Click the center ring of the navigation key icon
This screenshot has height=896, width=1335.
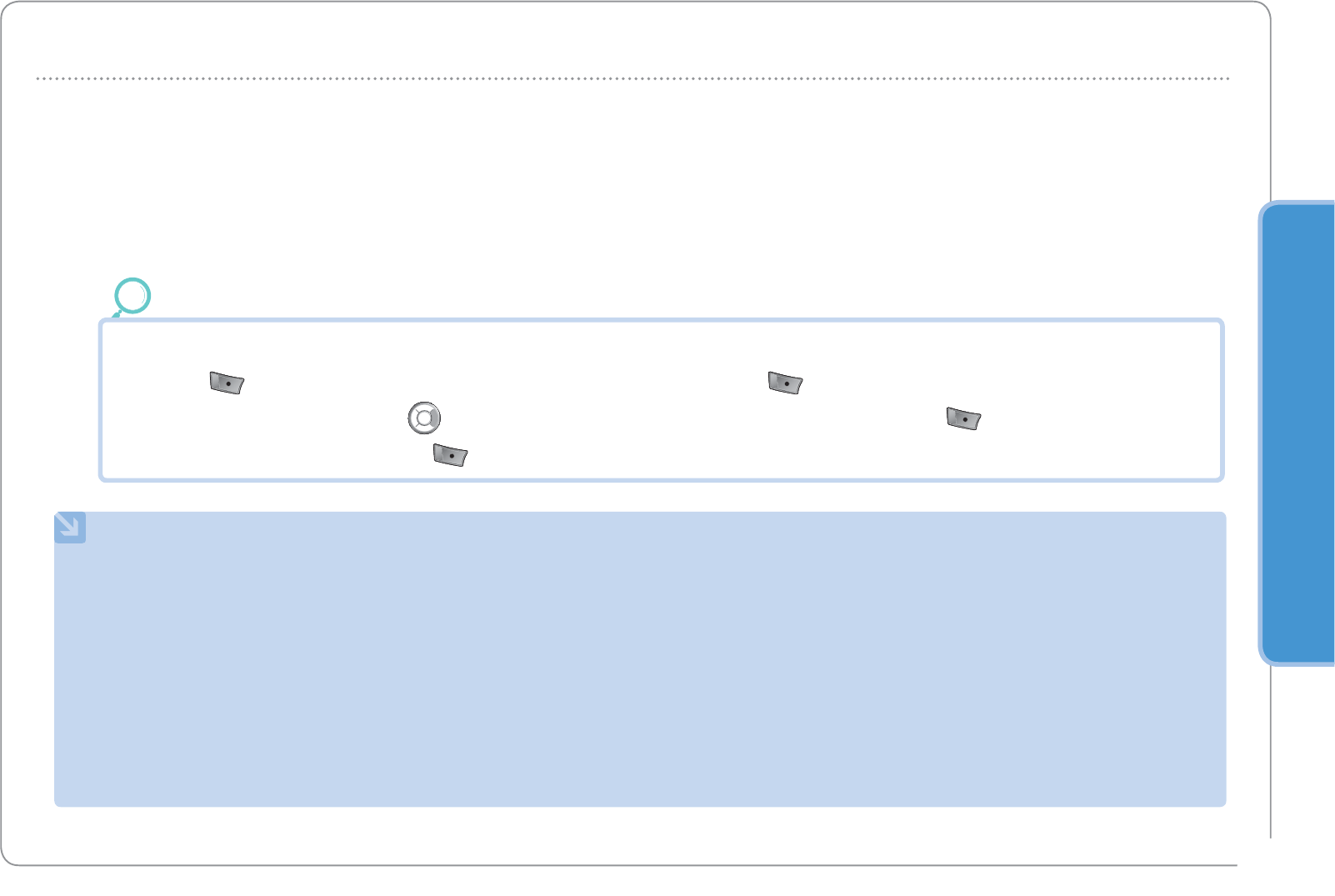[x=424, y=418]
